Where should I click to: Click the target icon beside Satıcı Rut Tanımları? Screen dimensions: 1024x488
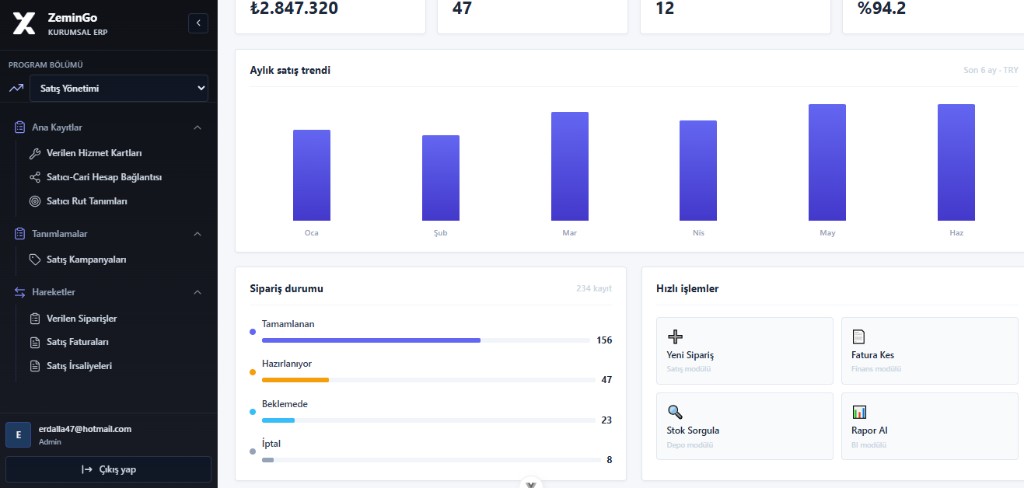coord(35,201)
